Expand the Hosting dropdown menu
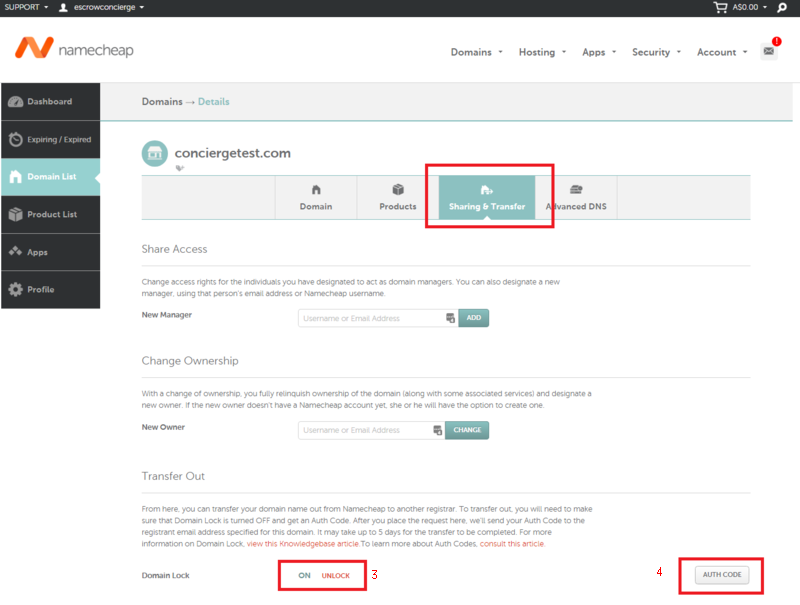The width and height of the screenshot is (800, 605). (542, 52)
